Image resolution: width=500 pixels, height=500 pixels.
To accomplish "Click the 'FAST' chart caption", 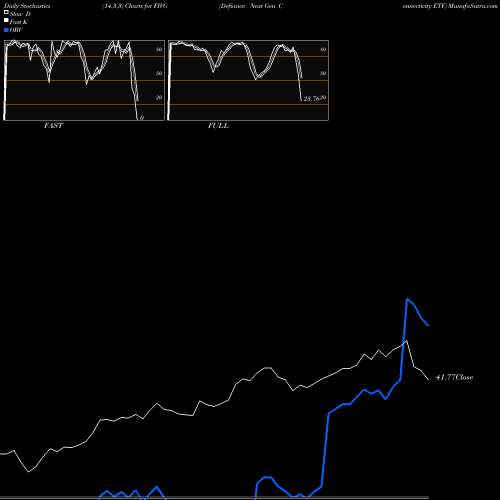I will 53,126.
